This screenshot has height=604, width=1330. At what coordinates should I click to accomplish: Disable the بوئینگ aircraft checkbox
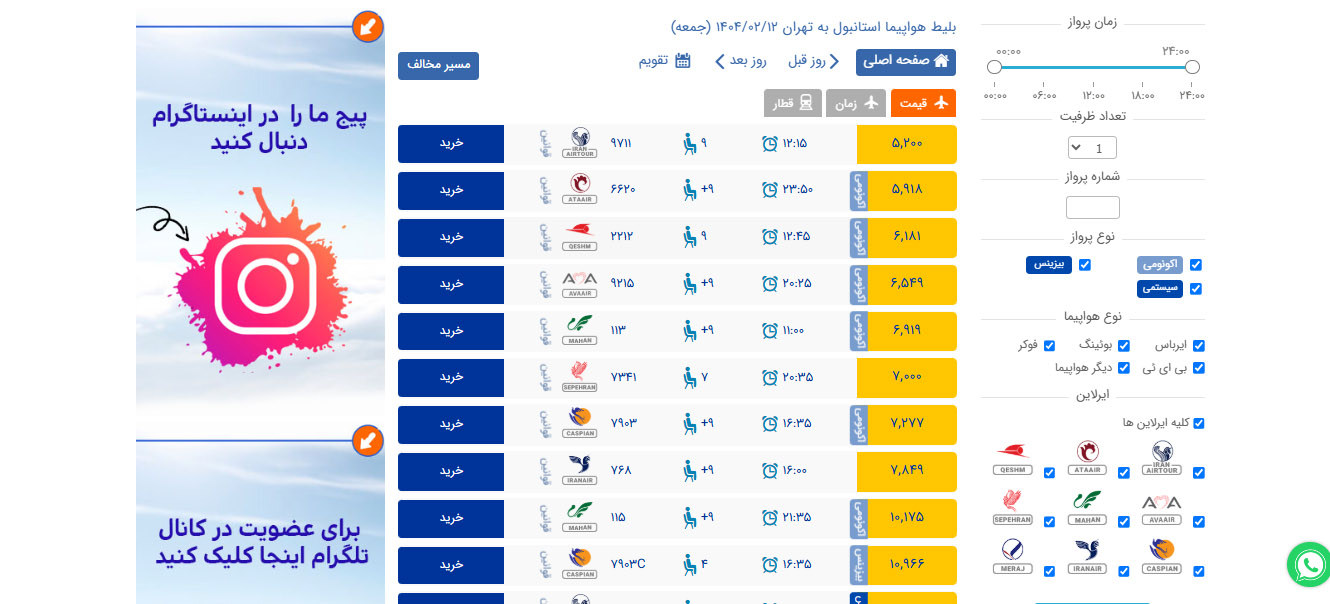coord(1124,345)
